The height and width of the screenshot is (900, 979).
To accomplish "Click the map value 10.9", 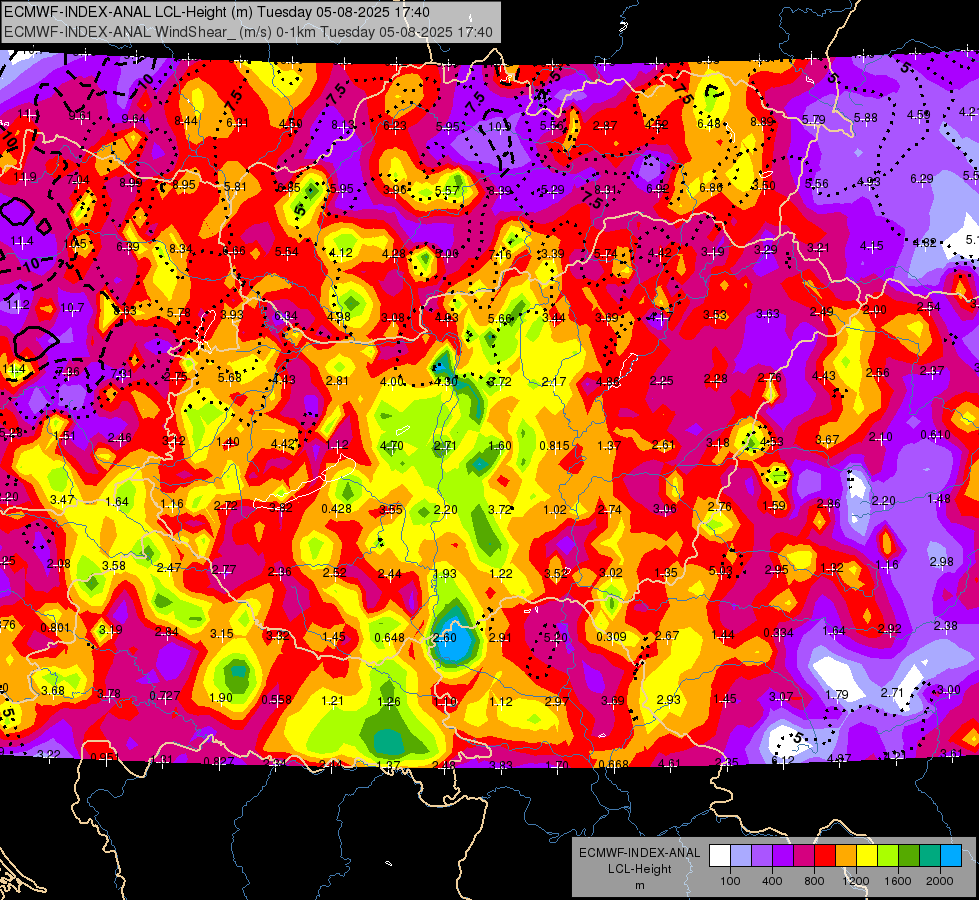I will [499, 127].
